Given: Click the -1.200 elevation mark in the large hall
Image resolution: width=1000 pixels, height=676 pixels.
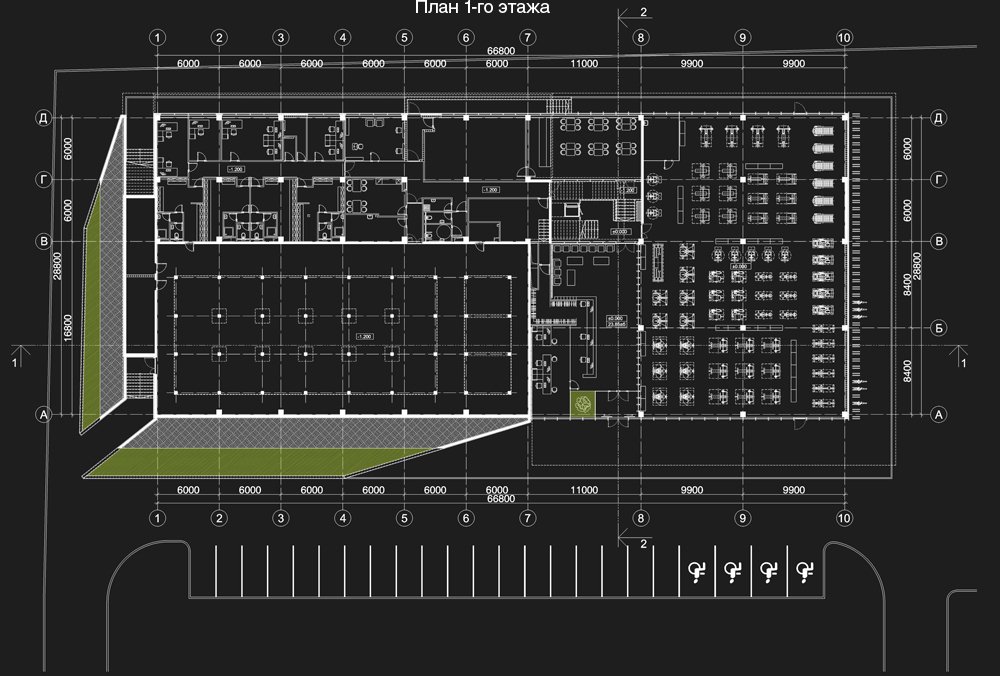Looking at the screenshot, I should pos(359,337).
